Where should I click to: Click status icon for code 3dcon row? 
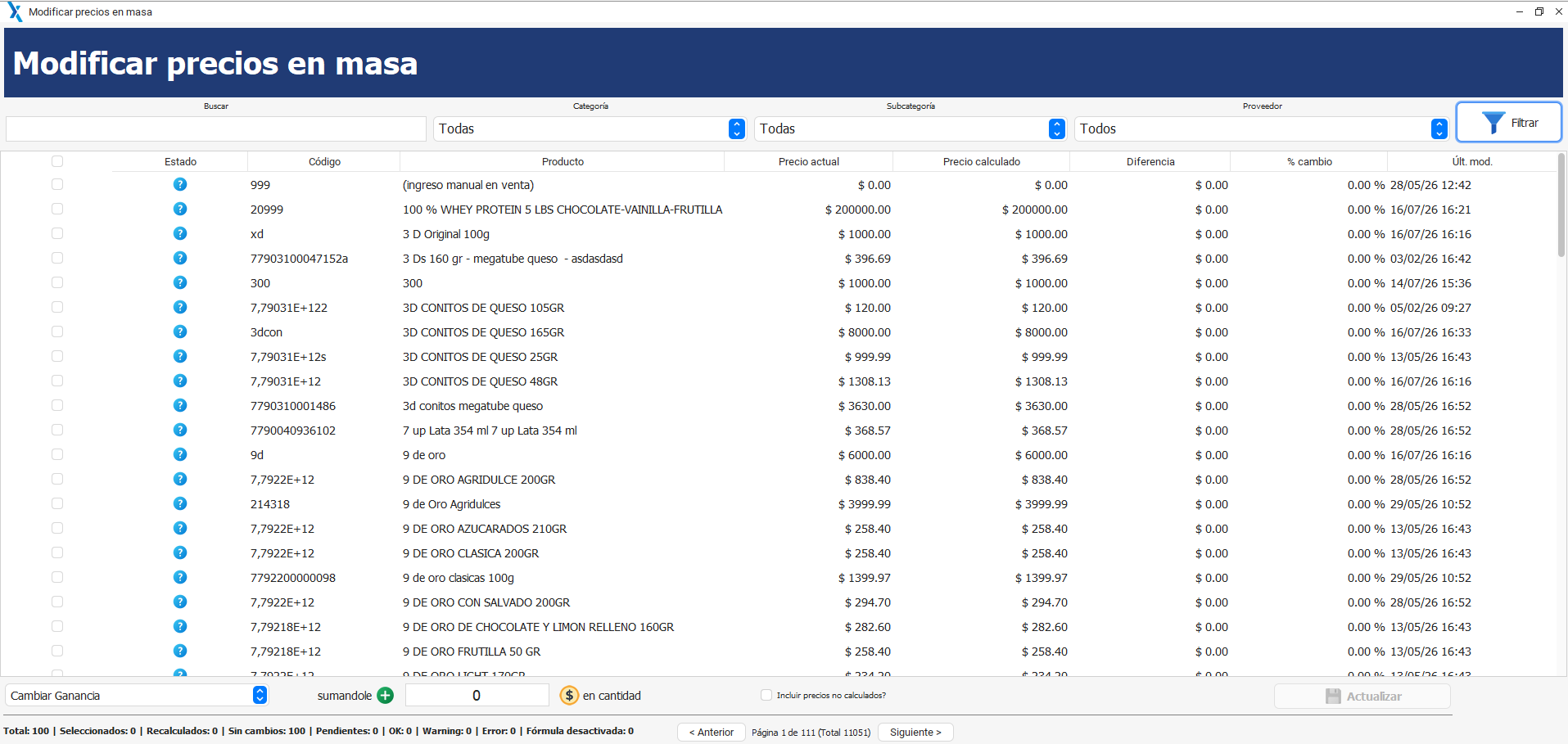[180, 332]
